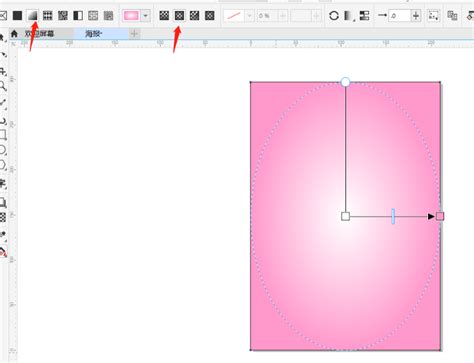Screen dimensions: 474x363
Task: Choose the Elliptical fountain fill type
Action: pos(179,15)
